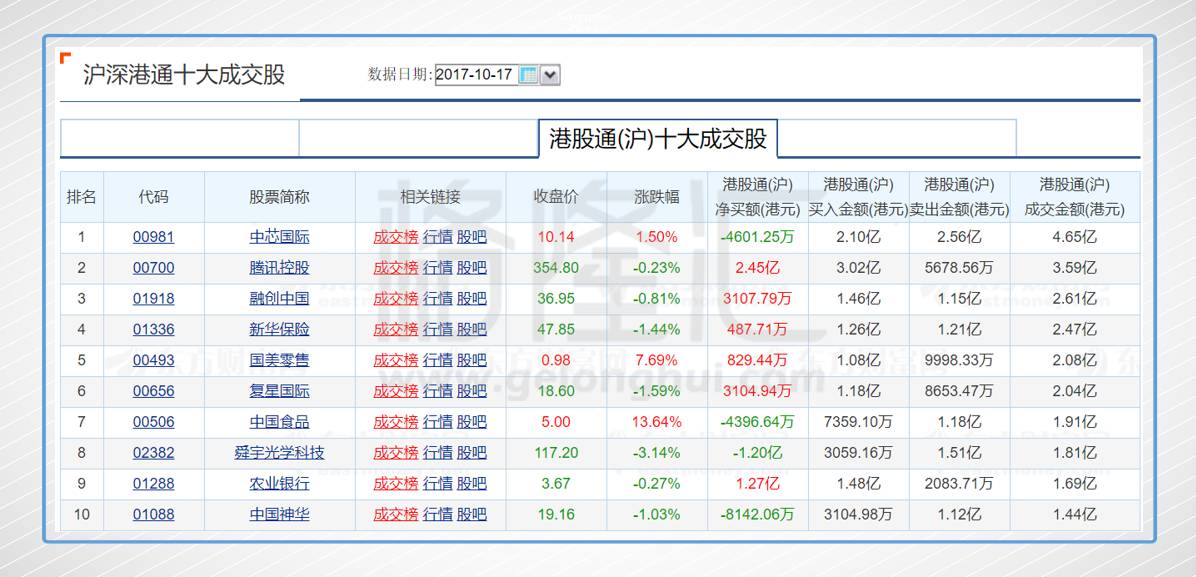Open the 舜宇光学科技 stock name link
This screenshot has height=577, width=1196.
pyautogui.click(x=279, y=453)
